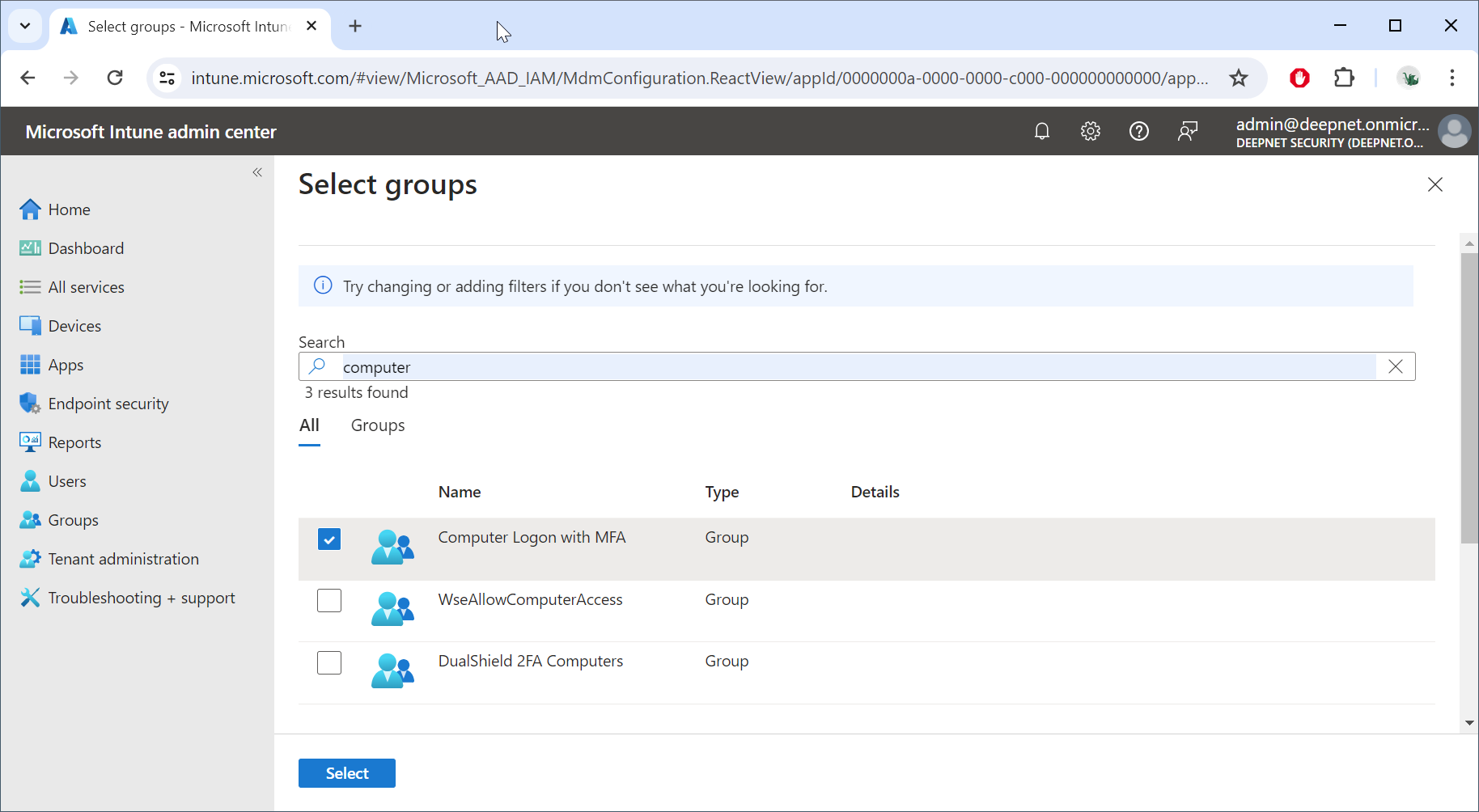Open the browser extensions puzzle icon
This screenshot has height=812, width=1479.
(x=1344, y=78)
